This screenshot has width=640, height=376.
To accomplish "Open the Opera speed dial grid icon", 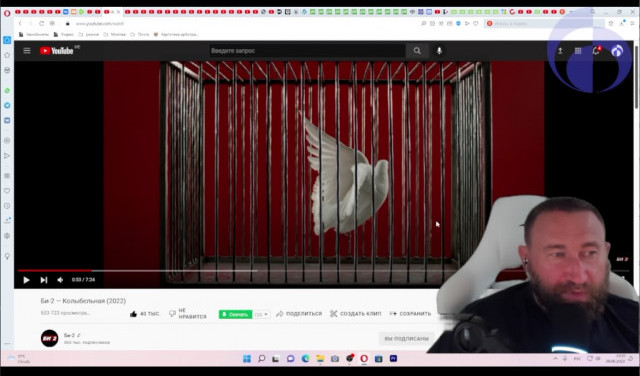I will (52, 24).
